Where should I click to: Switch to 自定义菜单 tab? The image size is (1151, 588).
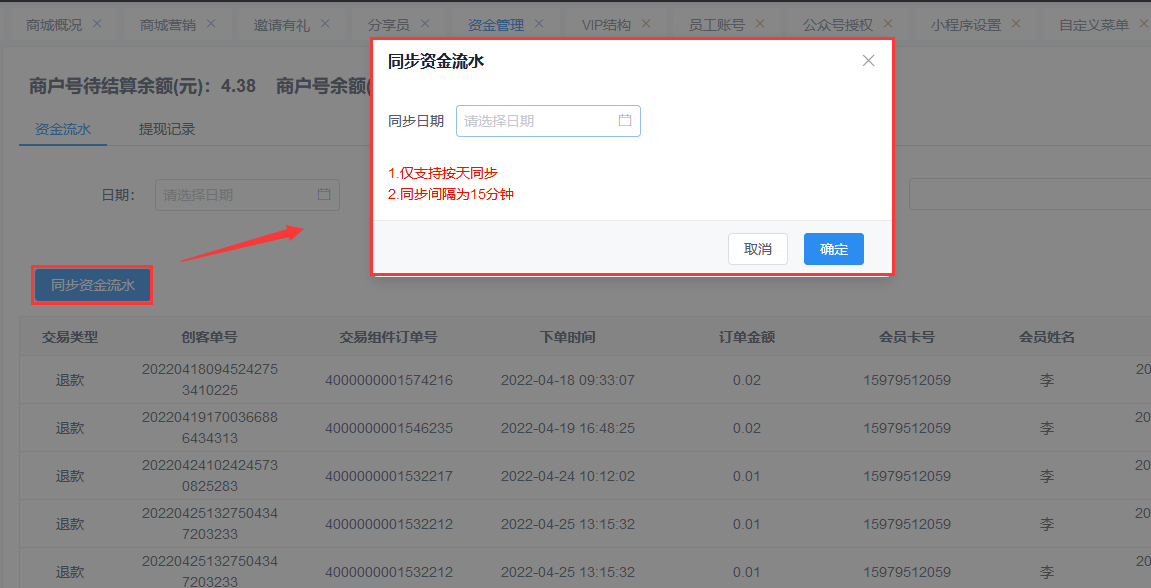[x=1094, y=26]
